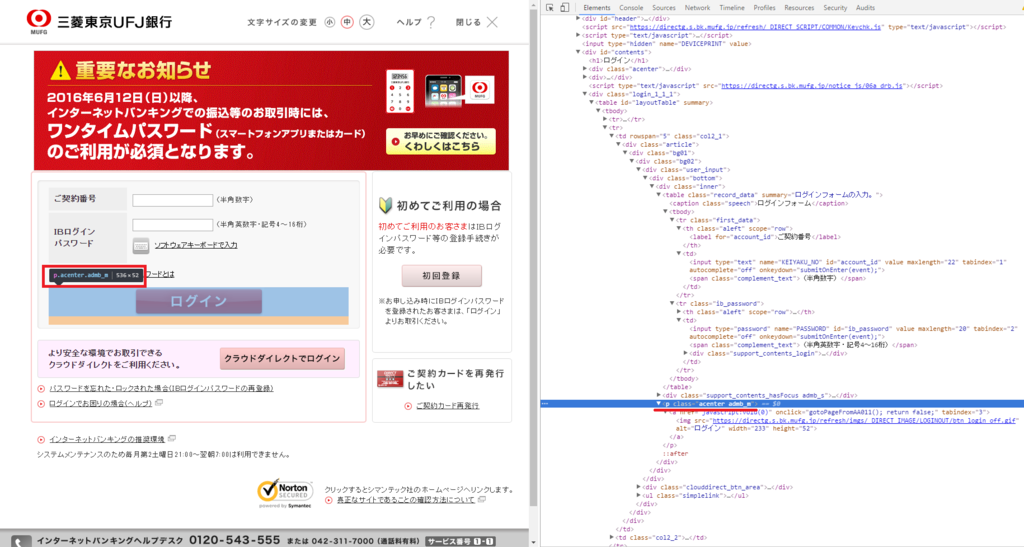The image size is (1024, 547).
Task: Open the notice_js script URL in DevTools
Action: click(812, 86)
